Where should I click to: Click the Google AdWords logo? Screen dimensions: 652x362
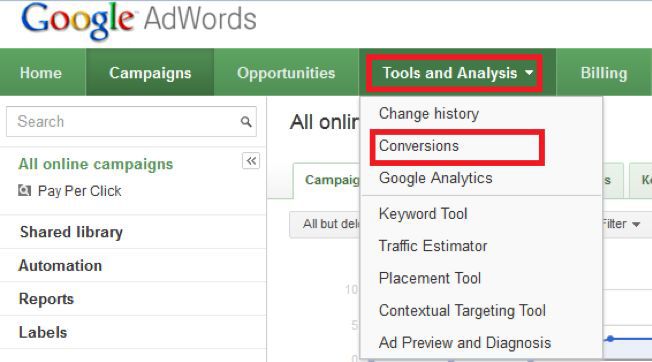point(139,20)
